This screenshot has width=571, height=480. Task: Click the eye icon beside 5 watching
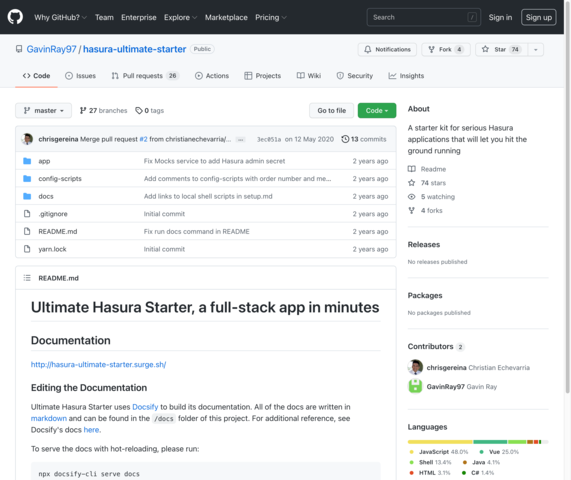point(411,197)
